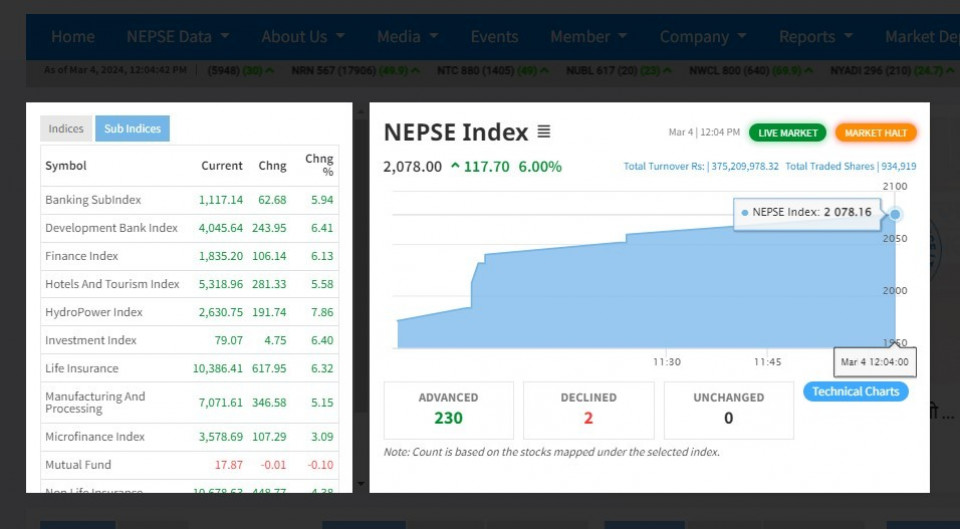
Task: Select the Sub Indices tab
Action: pos(132,129)
